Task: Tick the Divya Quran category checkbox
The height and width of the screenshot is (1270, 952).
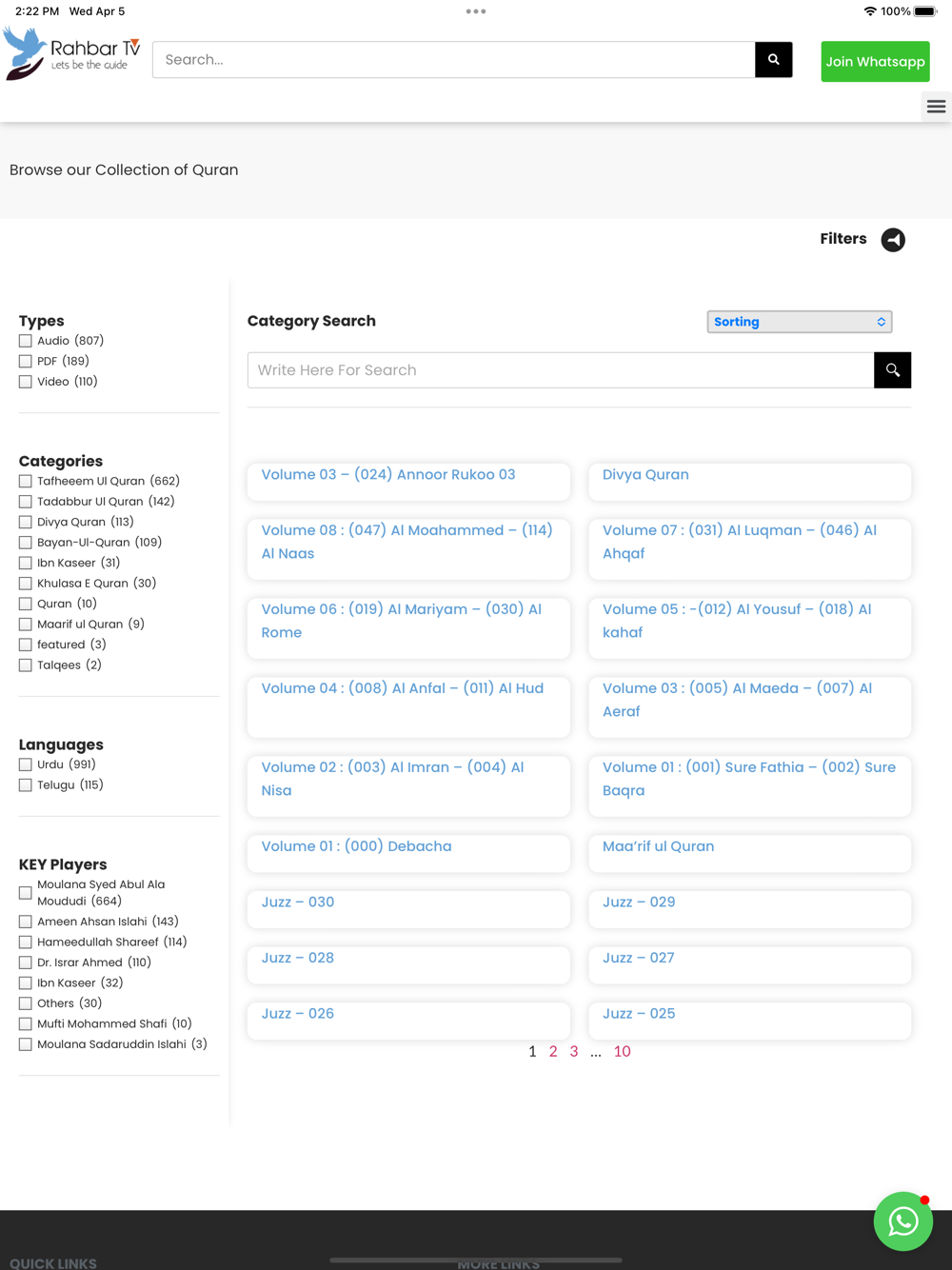Action: coord(26,523)
